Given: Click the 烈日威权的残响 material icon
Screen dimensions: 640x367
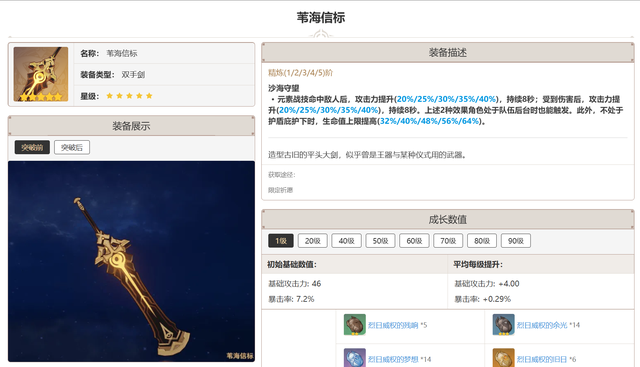Looking at the screenshot, I should pos(354,325).
